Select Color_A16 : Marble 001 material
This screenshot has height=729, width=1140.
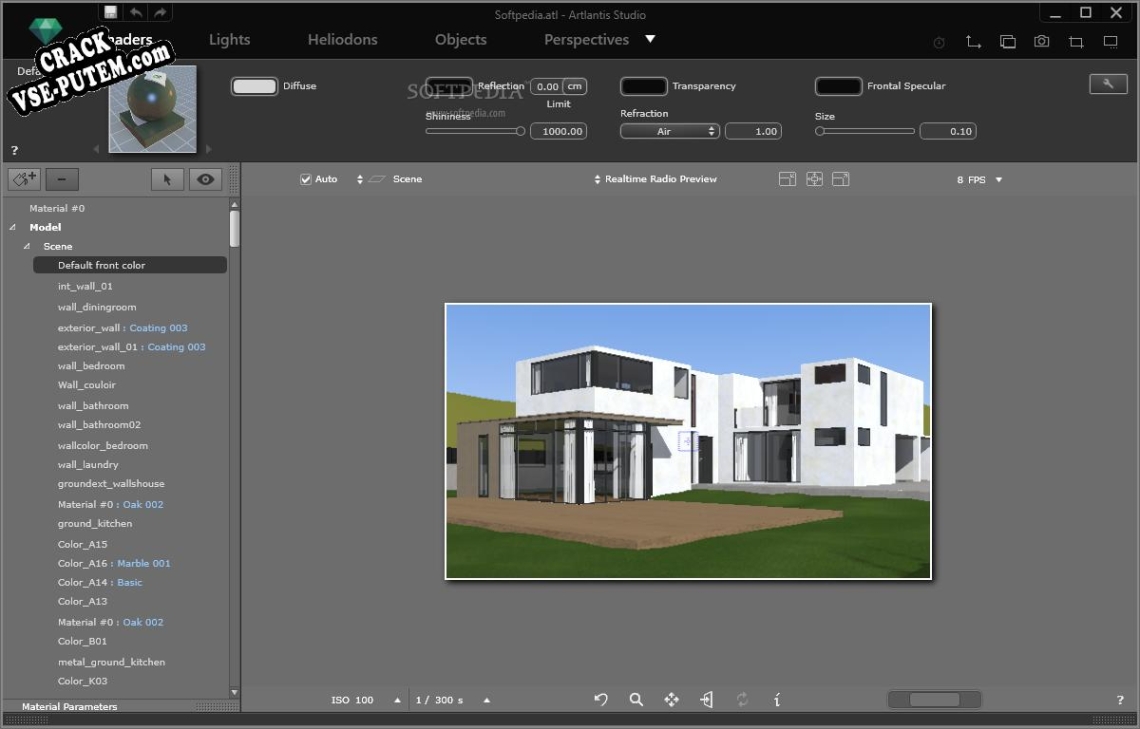pos(113,563)
